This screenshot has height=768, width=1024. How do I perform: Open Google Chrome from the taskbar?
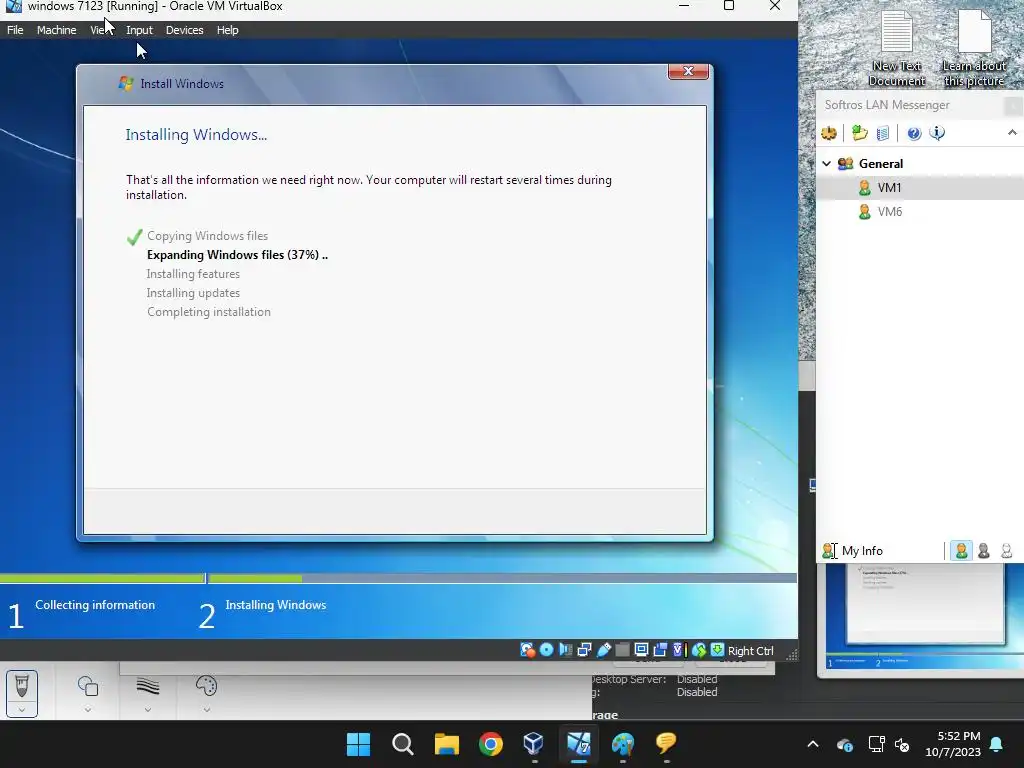(x=490, y=744)
